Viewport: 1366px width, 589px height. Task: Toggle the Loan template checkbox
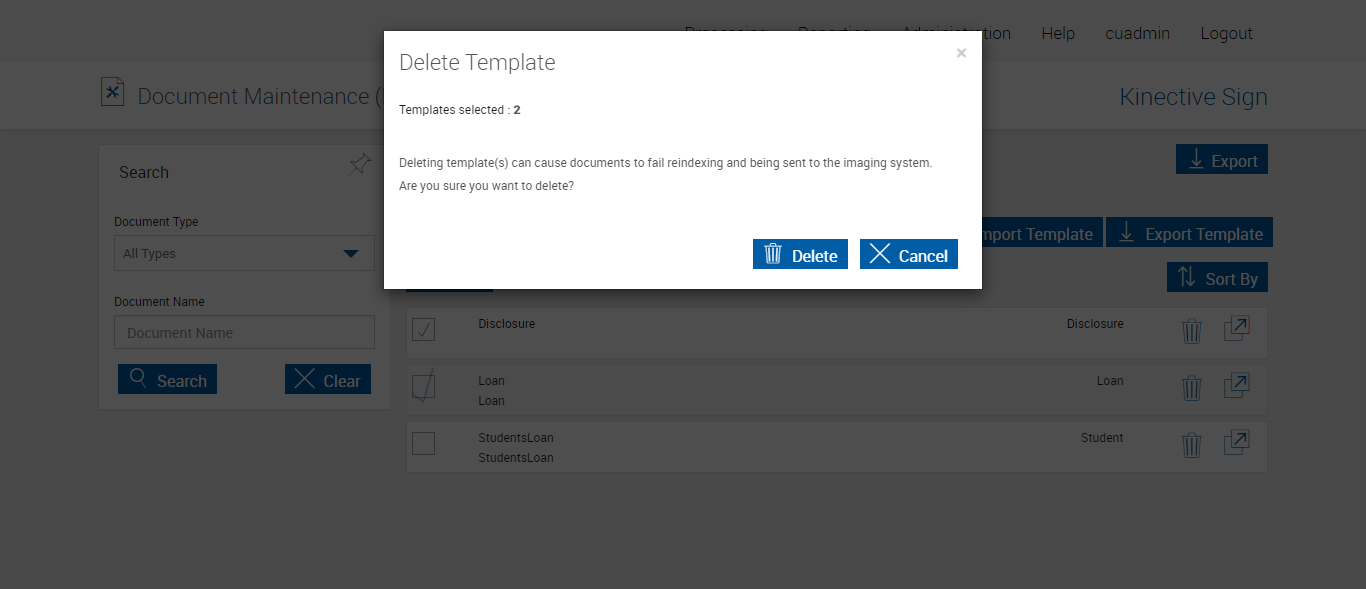[x=424, y=387]
